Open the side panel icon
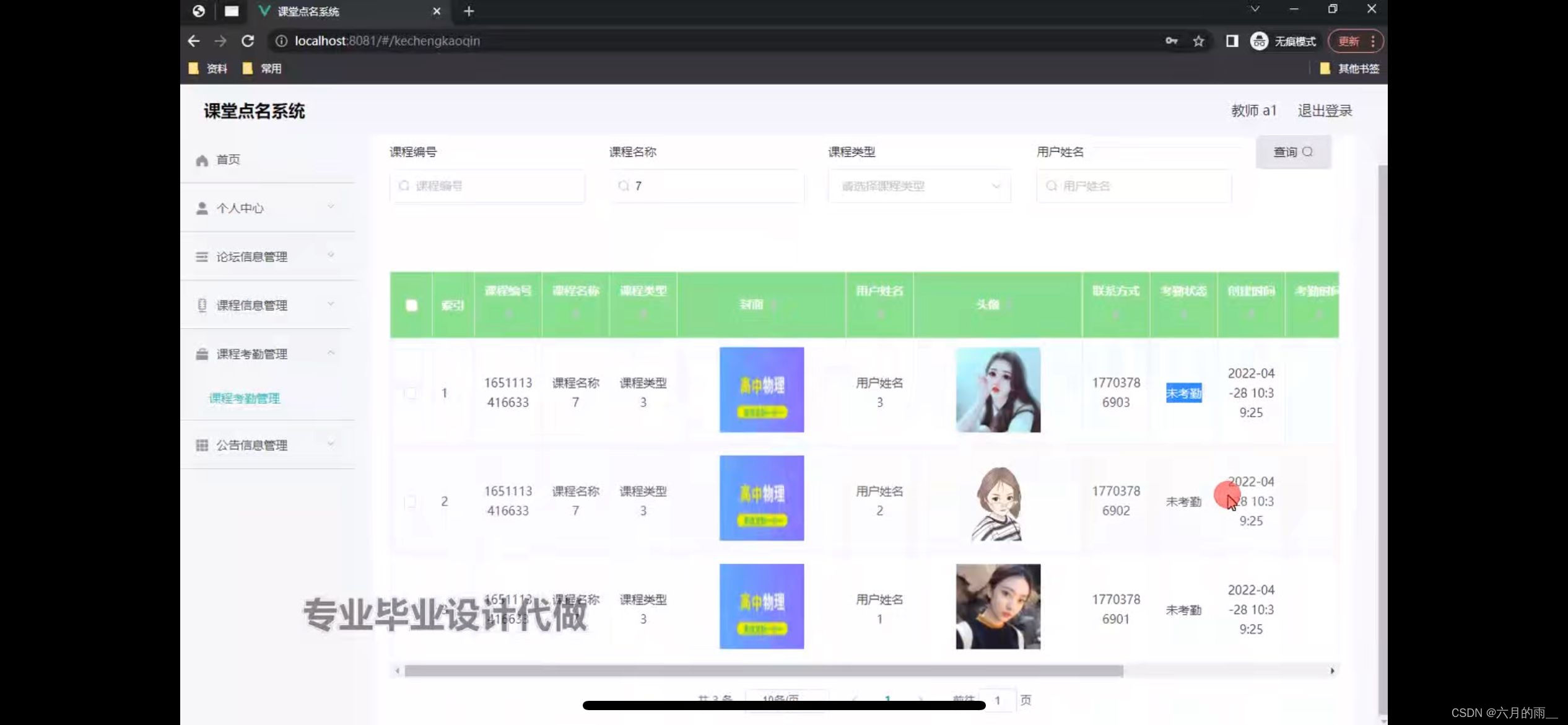 (1232, 41)
